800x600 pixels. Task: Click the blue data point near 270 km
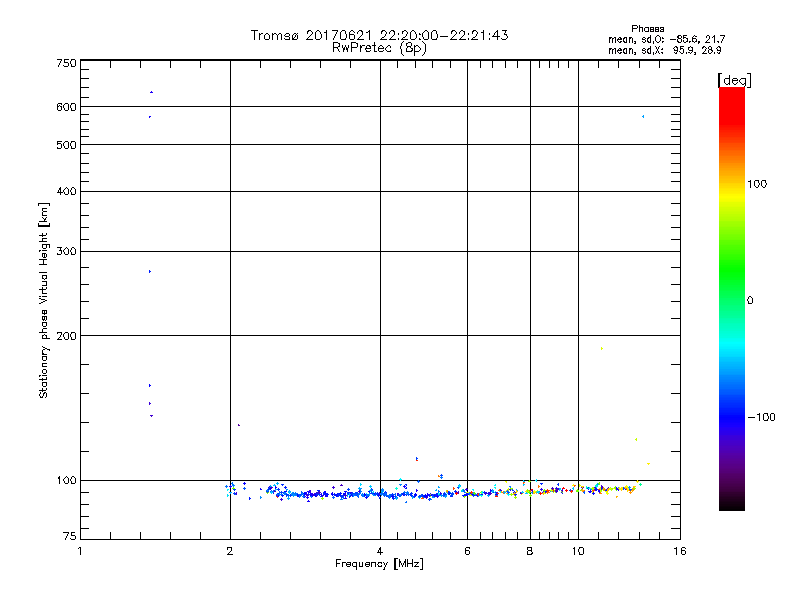click(x=150, y=271)
